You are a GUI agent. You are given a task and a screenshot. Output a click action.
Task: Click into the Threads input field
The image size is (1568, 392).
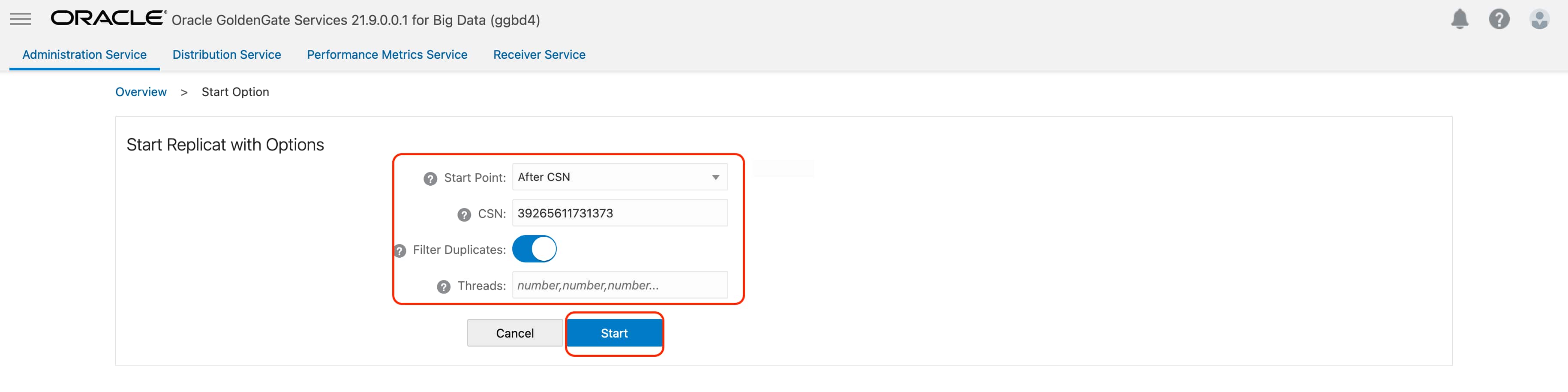coord(620,286)
